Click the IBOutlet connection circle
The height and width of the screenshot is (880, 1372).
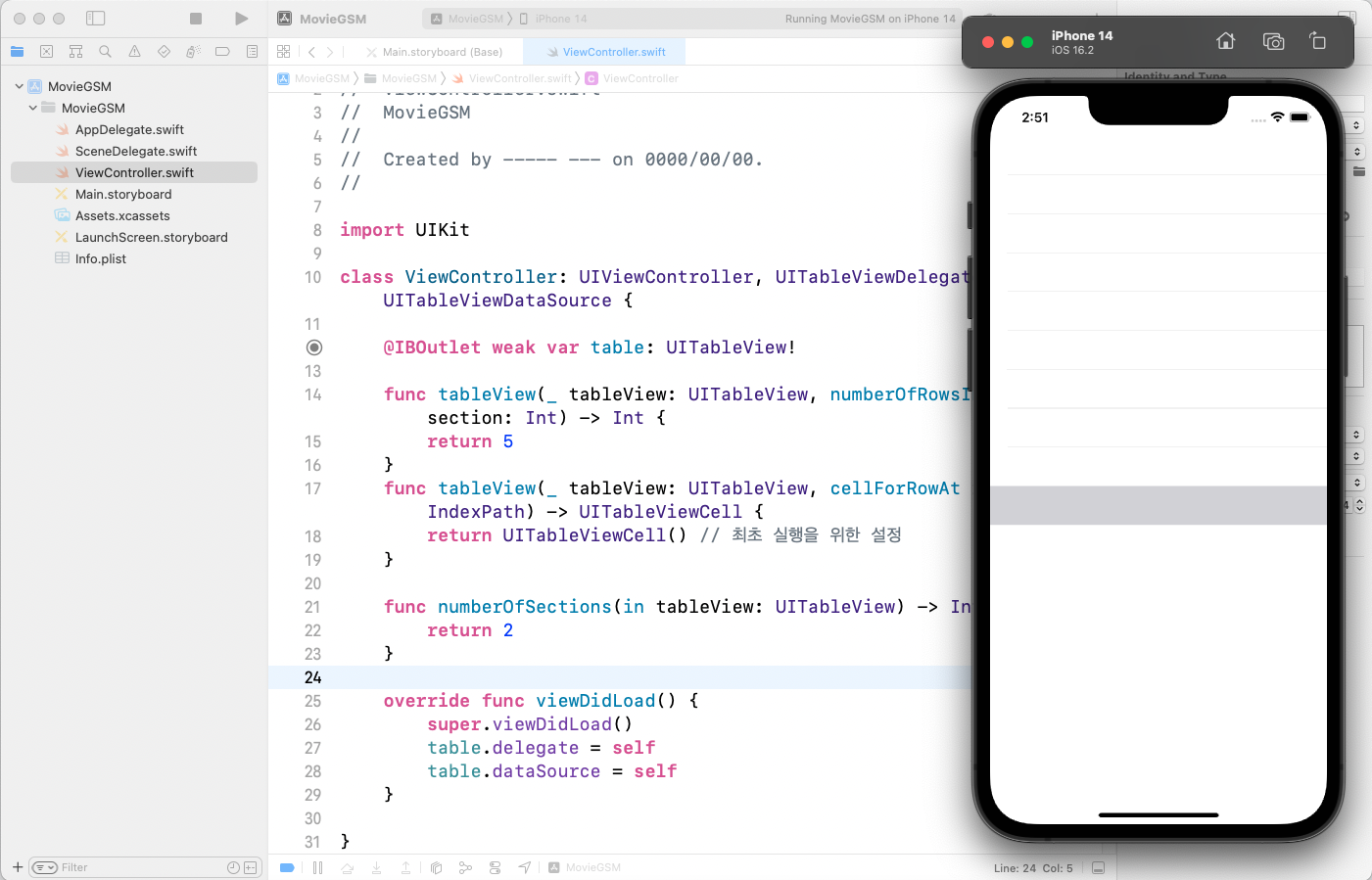pyautogui.click(x=314, y=347)
